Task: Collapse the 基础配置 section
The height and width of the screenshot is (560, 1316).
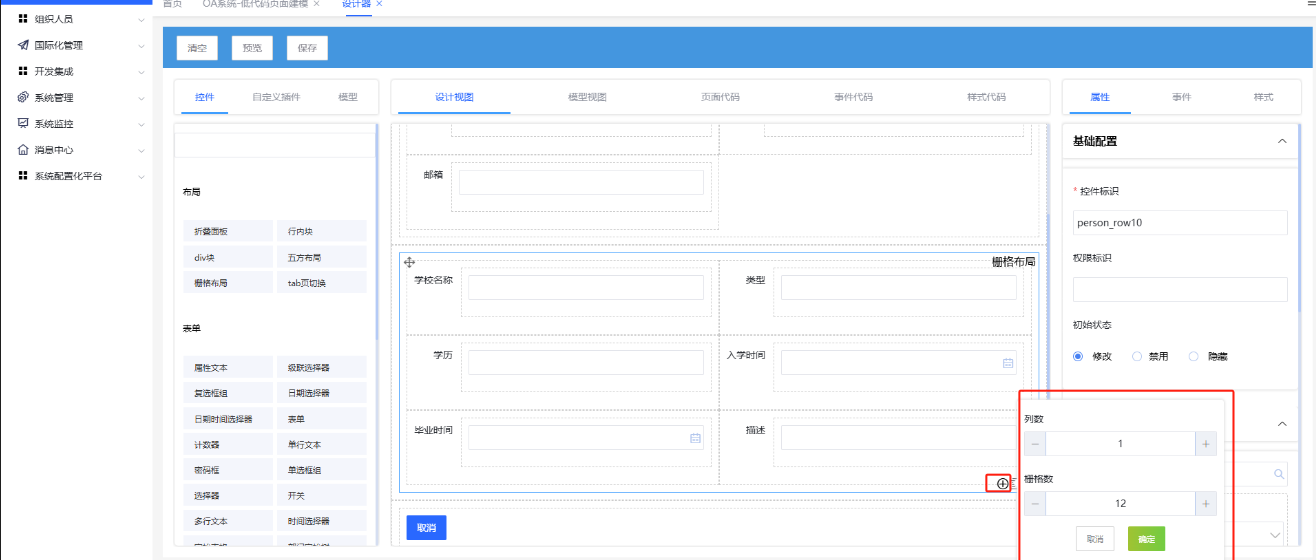Action: (1282, 142)
